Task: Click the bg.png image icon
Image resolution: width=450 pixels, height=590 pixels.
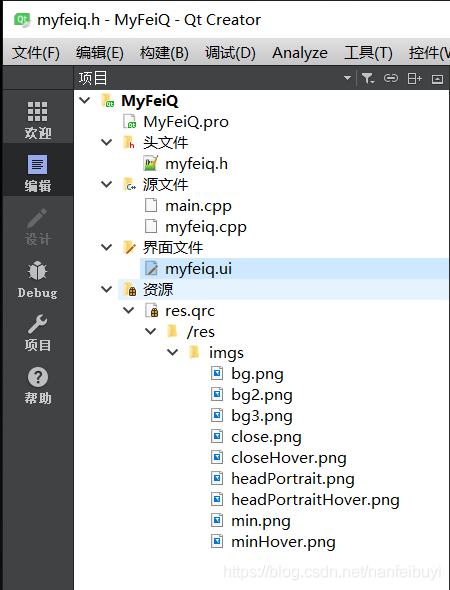Action: pyautogui.click(x=217, y=374)
